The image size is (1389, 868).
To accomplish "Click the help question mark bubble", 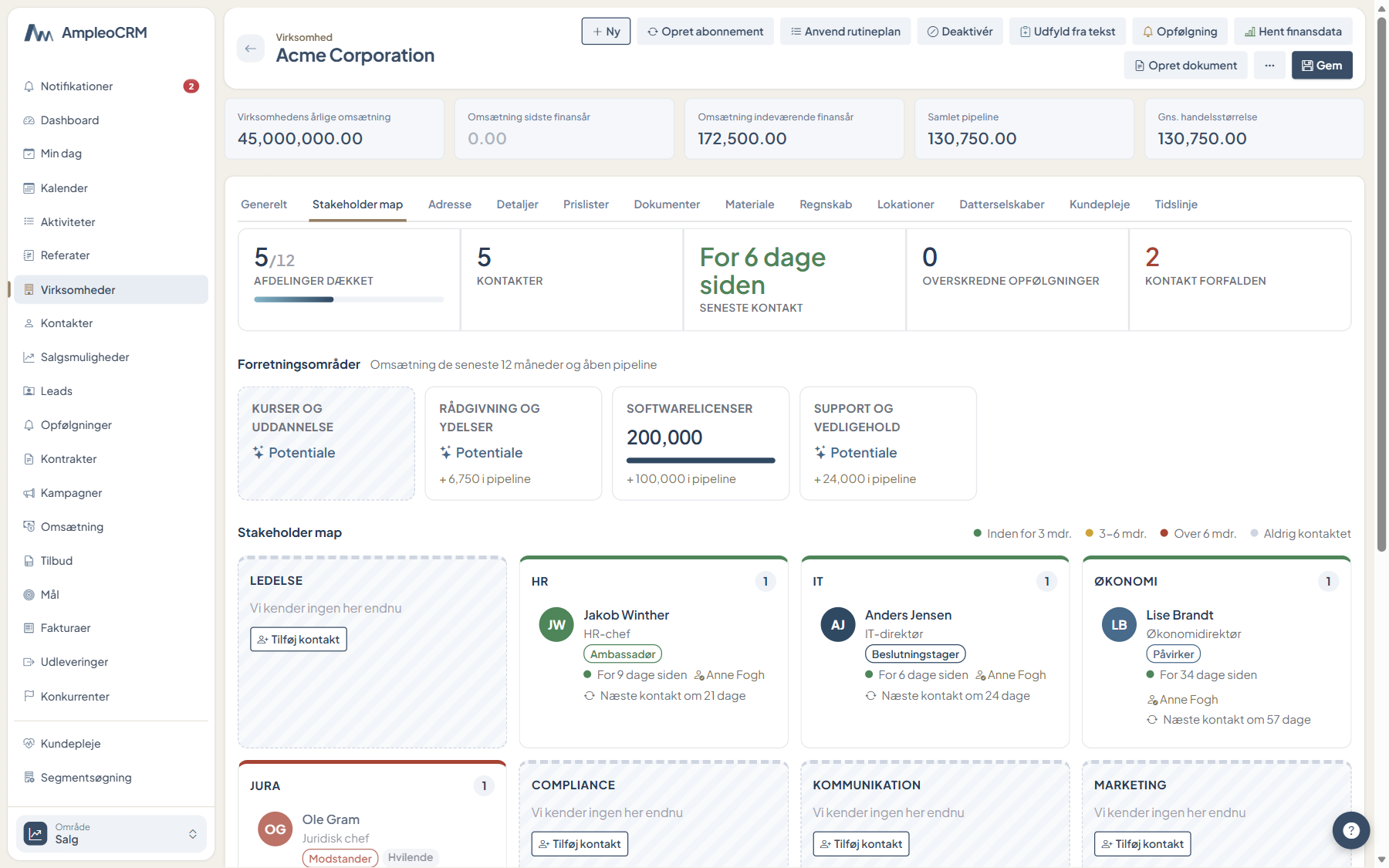I will pyautogui.click(x=1350, y=830).
